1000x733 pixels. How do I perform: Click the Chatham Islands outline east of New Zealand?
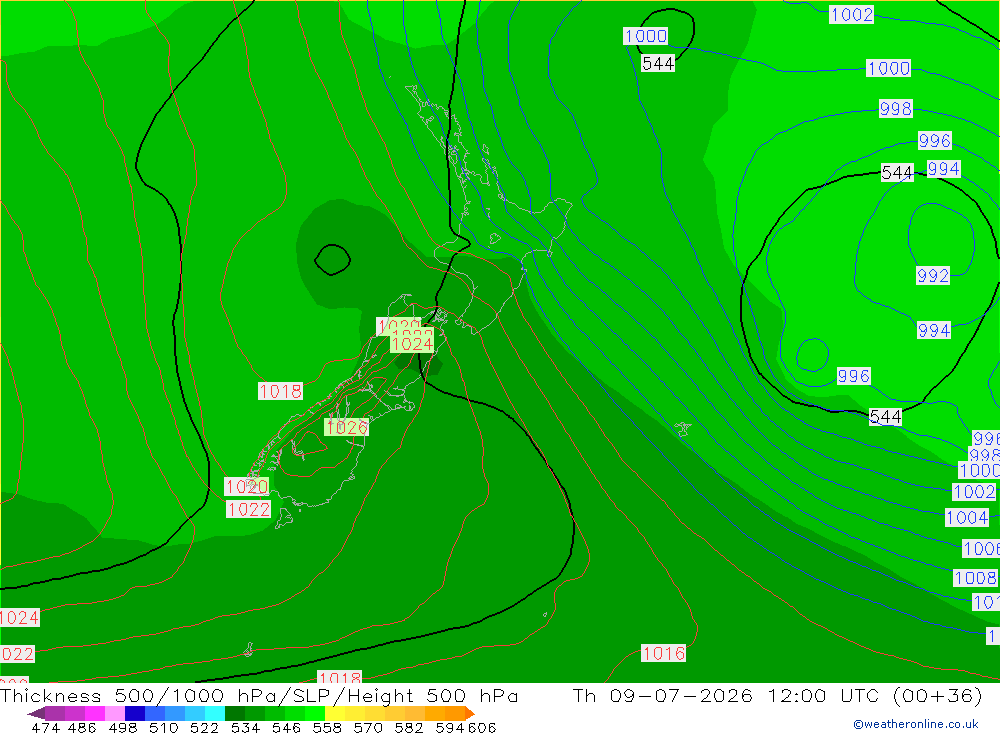pyautogui.click(x=683, y=429)
